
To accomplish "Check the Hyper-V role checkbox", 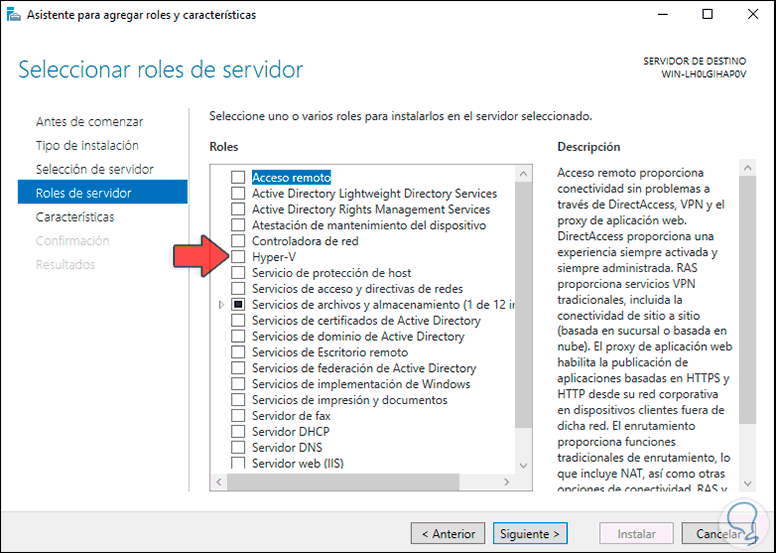I will (x=238, y=257).
